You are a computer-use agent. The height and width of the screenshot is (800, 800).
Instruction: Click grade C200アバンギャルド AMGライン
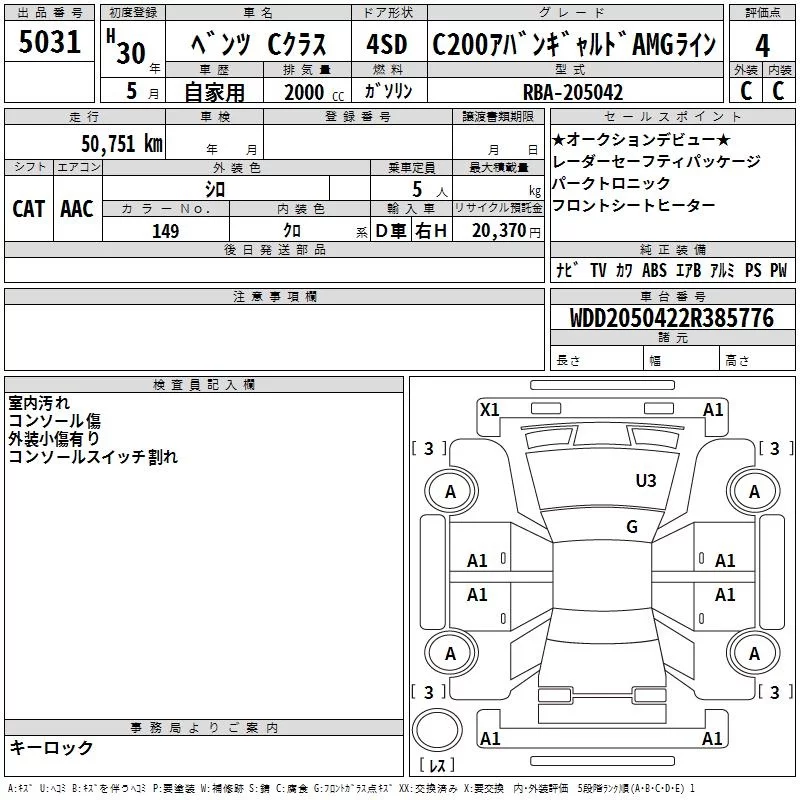coord(574,44)
